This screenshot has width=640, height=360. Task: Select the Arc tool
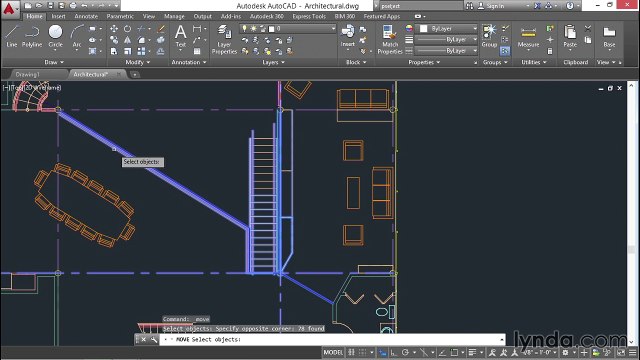tap(77, 36)
